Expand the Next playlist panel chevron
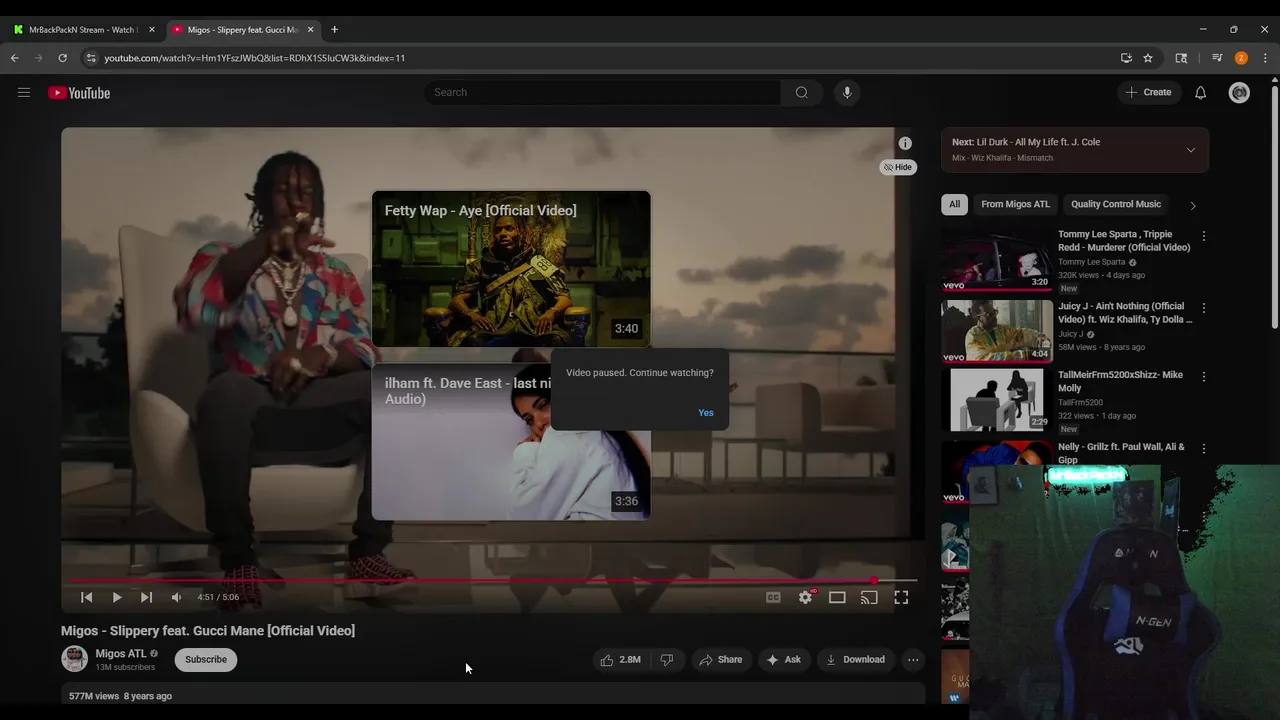This screenshot has width=1280, height=720. (x=1190, y=150)
